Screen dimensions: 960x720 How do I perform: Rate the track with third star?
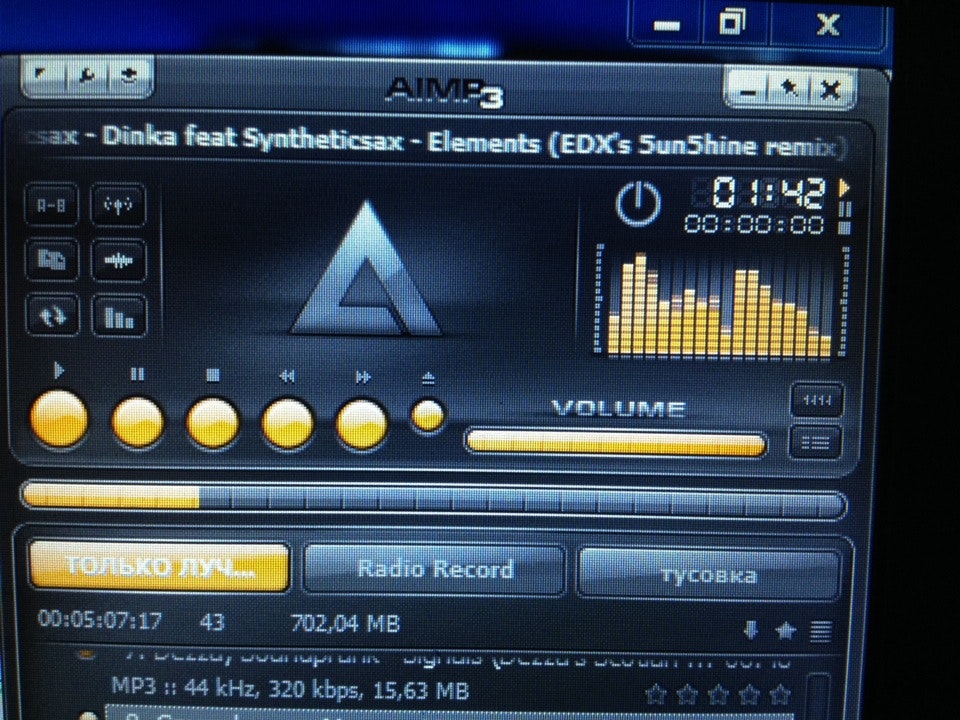718,695
